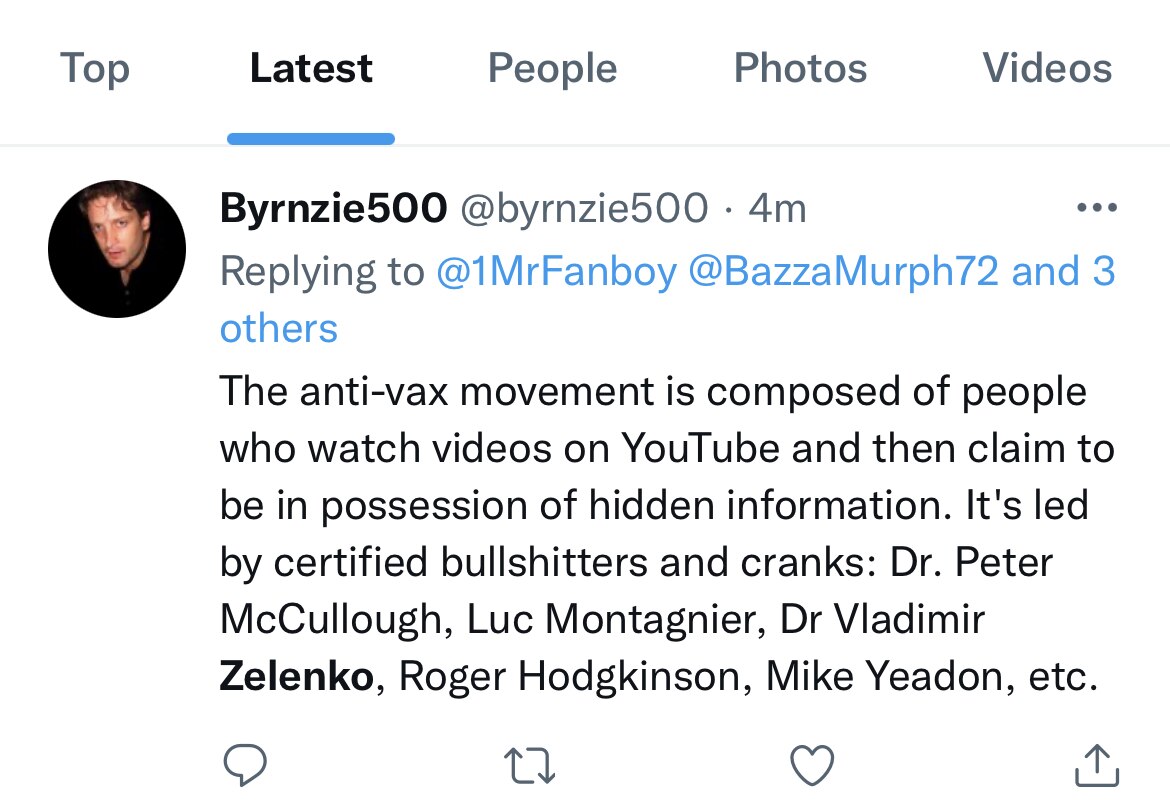Retweet the Byrnzie500 tweet
The width and height of the screenshot is (1170, 810).
point(529,766)
